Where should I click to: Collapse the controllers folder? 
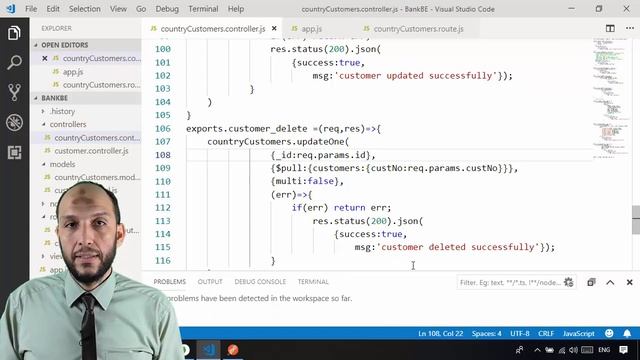[x=68, y=124]
